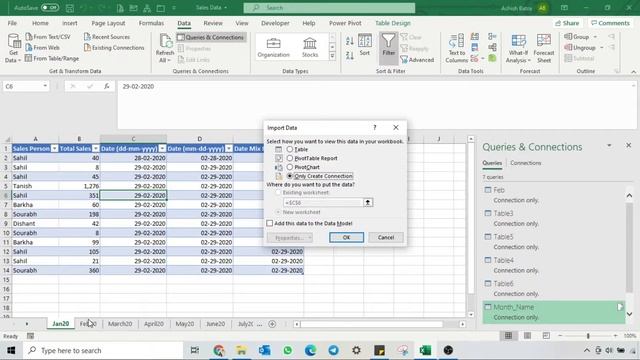Open the Table Design tab
This screenshot has width=640, height=360.
[393, 23]
